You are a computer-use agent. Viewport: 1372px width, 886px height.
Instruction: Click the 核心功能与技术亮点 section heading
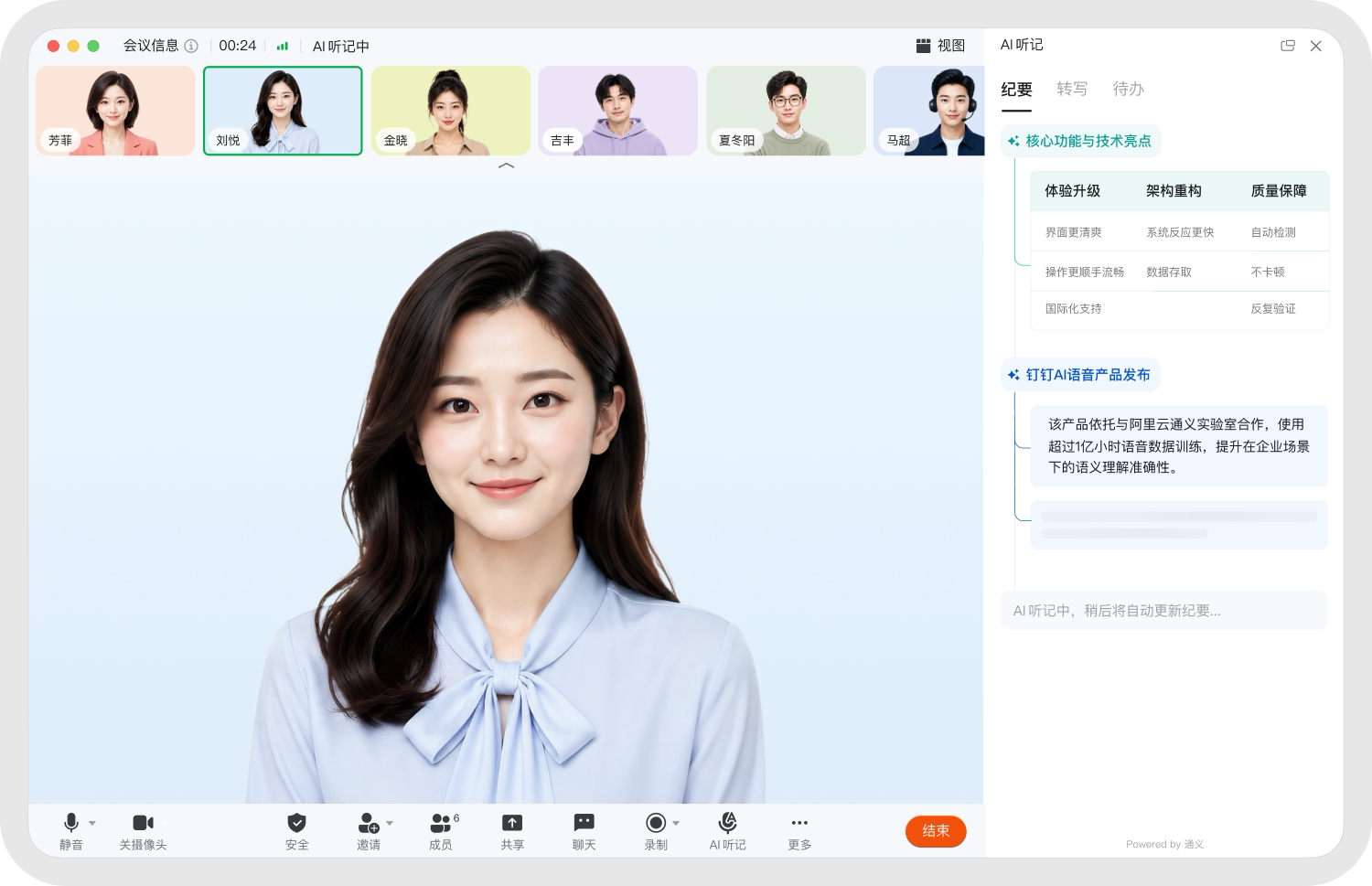pos(1081,141)
